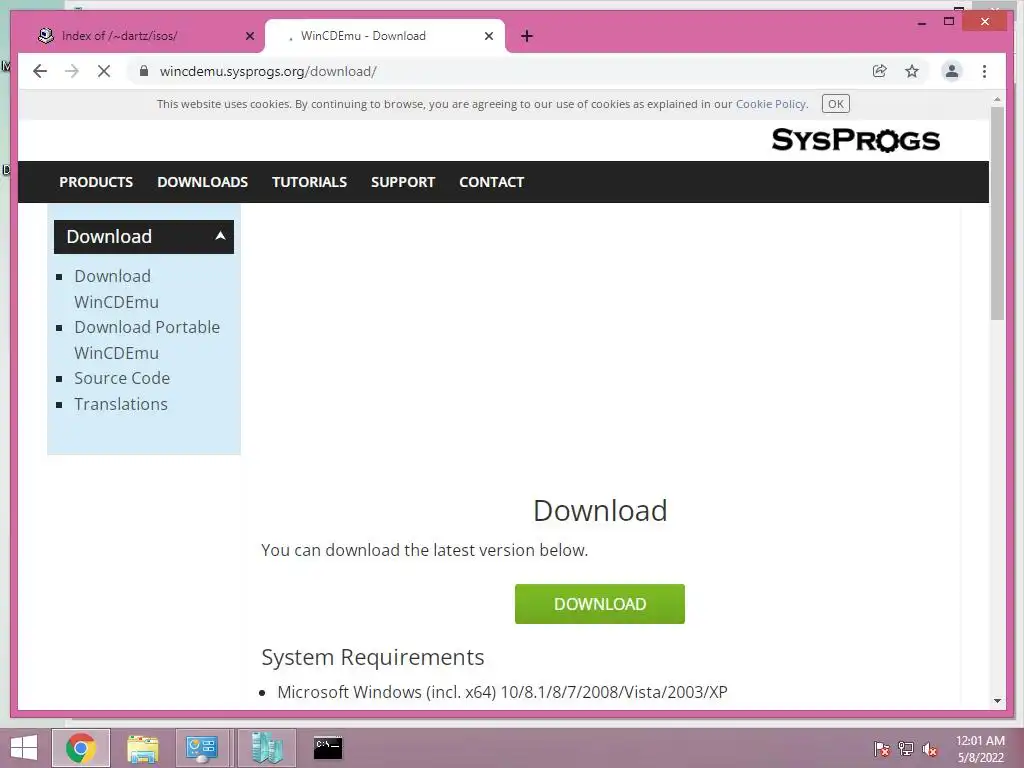Viewport: 1024px width, 768px height.
Task: Share this page icon in address bar
Action: click(x=880, y=71)
